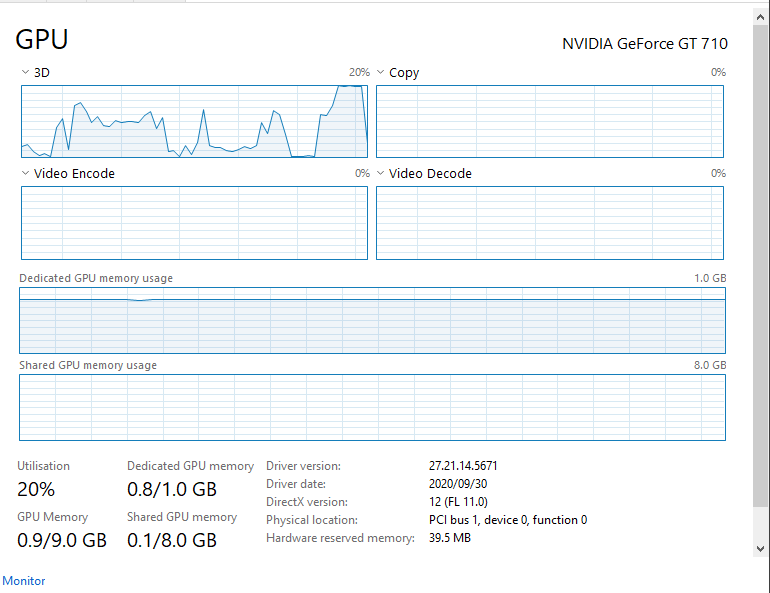The height and width of the screenshot is (593, 770).
Task: Click the NVIDIA GeForce GT 710 title
Action: pos(645,44)
